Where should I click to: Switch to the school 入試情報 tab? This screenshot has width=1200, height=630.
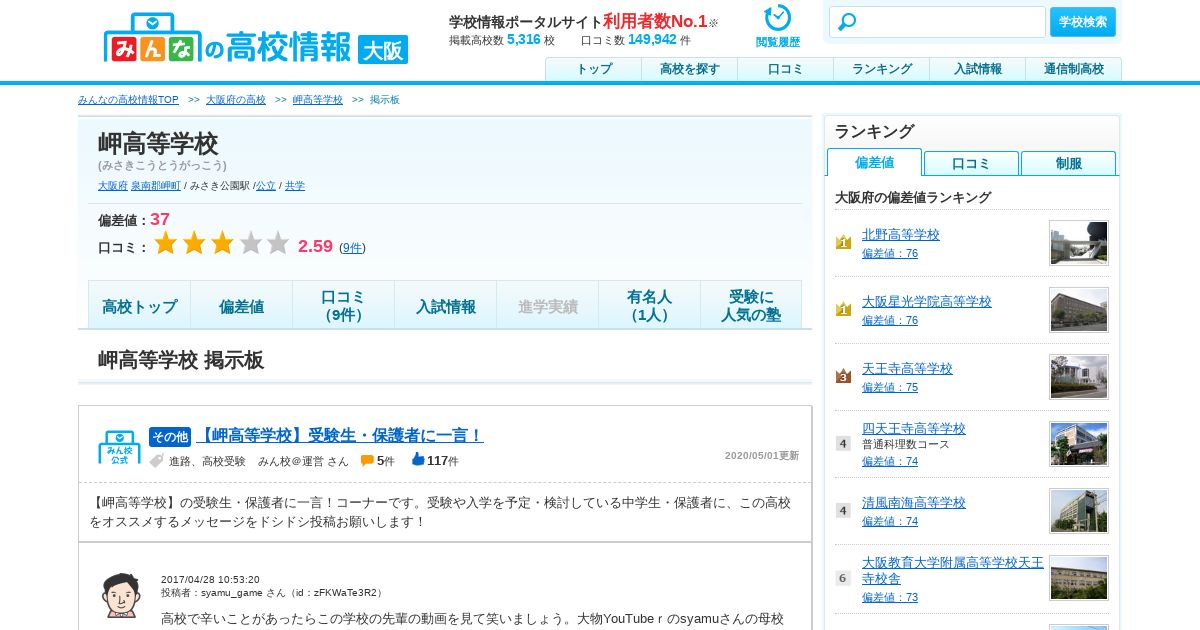click(446, 306)
